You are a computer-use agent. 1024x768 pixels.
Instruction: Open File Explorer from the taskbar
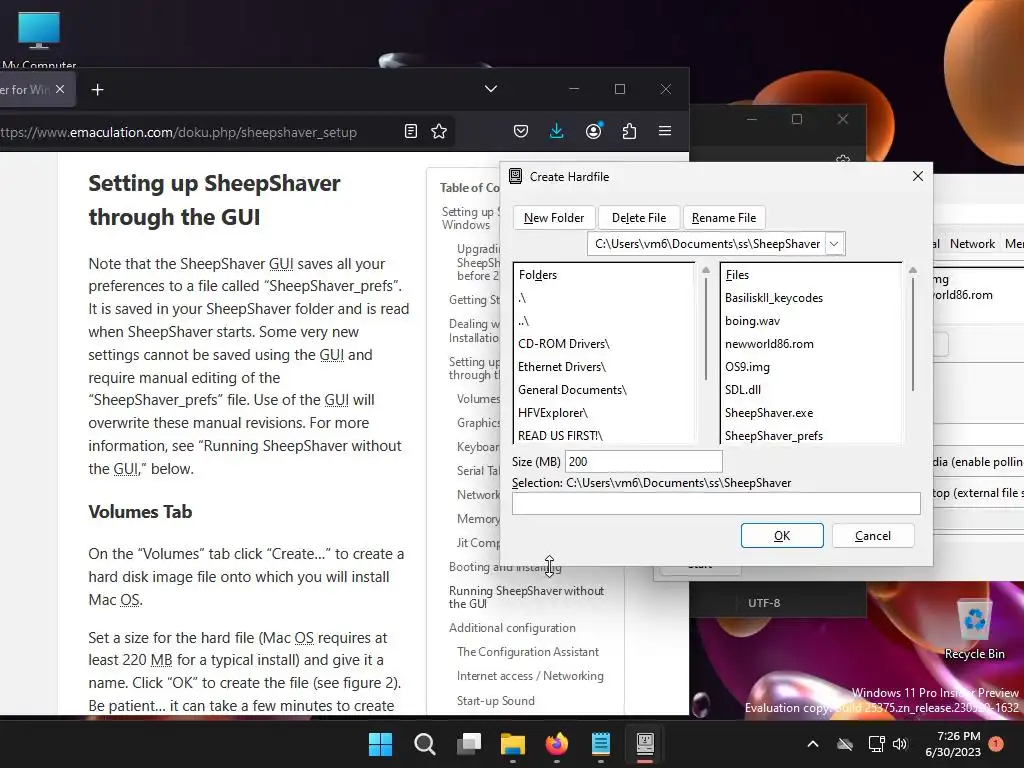(x=513, y=744)
